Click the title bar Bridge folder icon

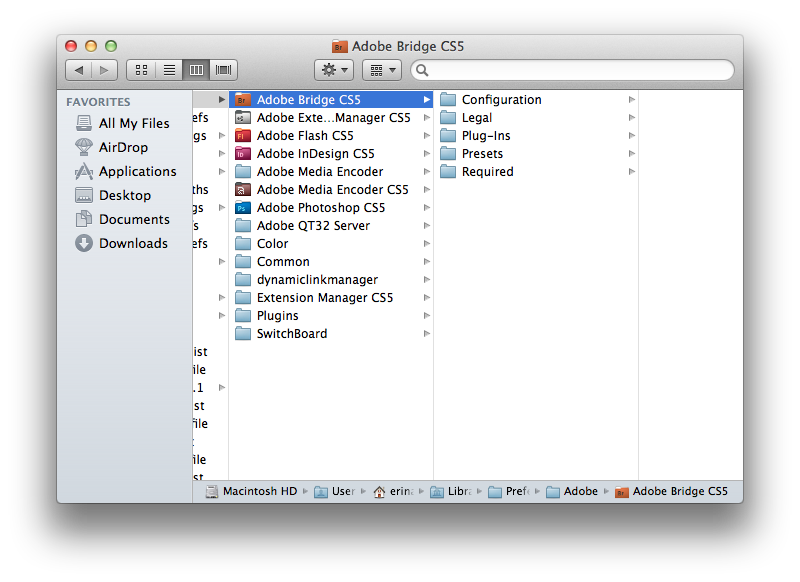tap(339, 46)
